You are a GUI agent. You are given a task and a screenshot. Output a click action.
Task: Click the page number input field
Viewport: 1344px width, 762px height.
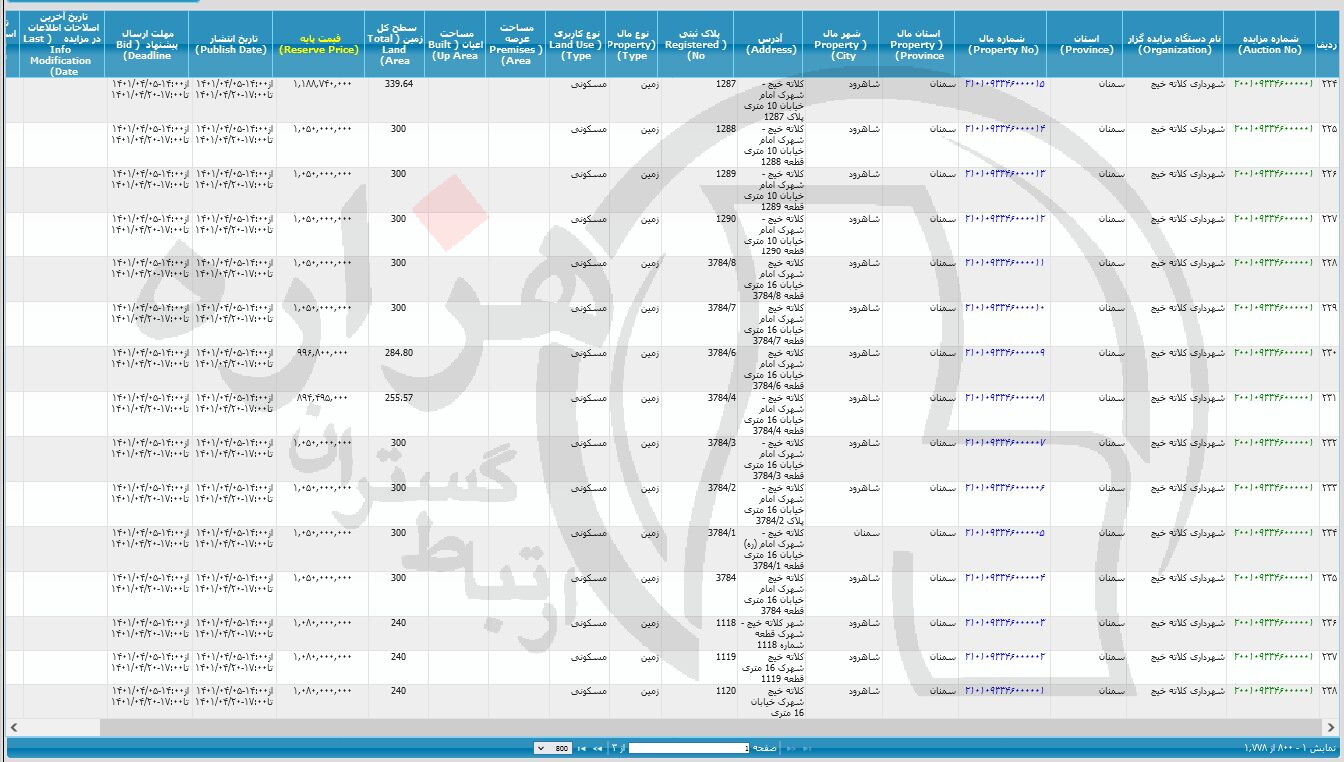[x=689, y=748]
